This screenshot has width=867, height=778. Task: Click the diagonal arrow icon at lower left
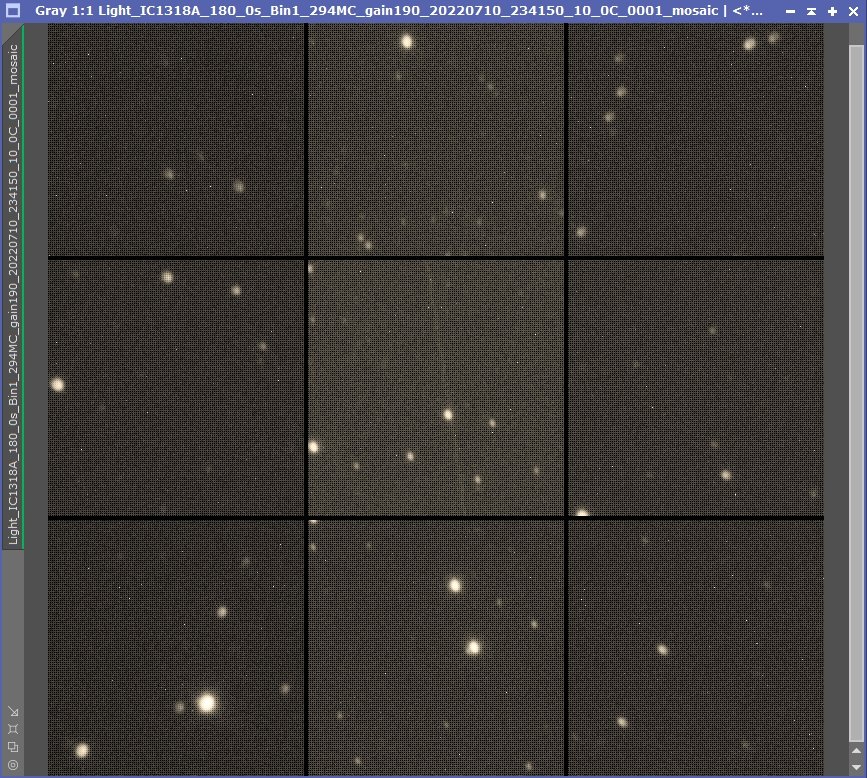coord(13,711)
